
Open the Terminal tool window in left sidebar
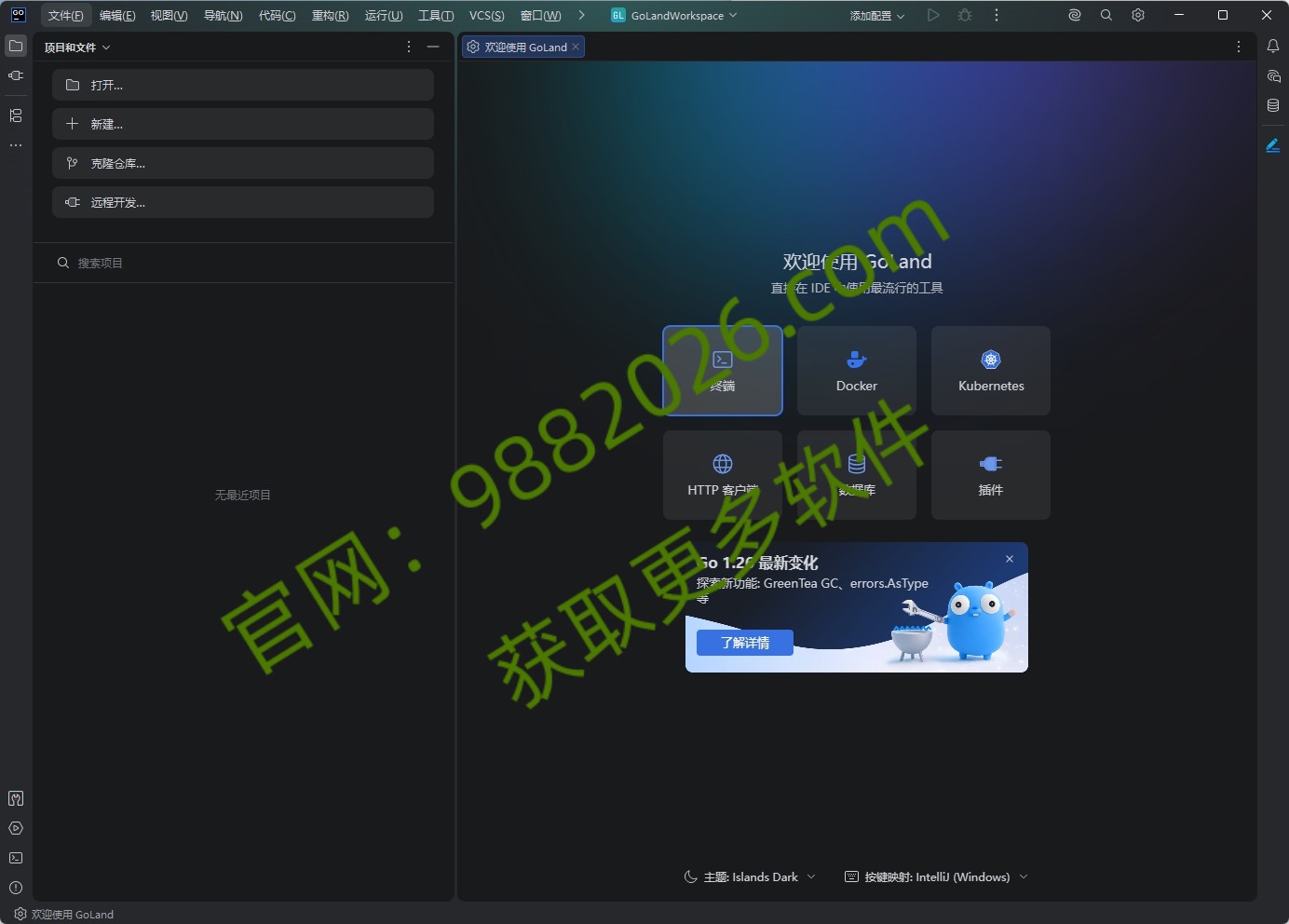[16, 858]
